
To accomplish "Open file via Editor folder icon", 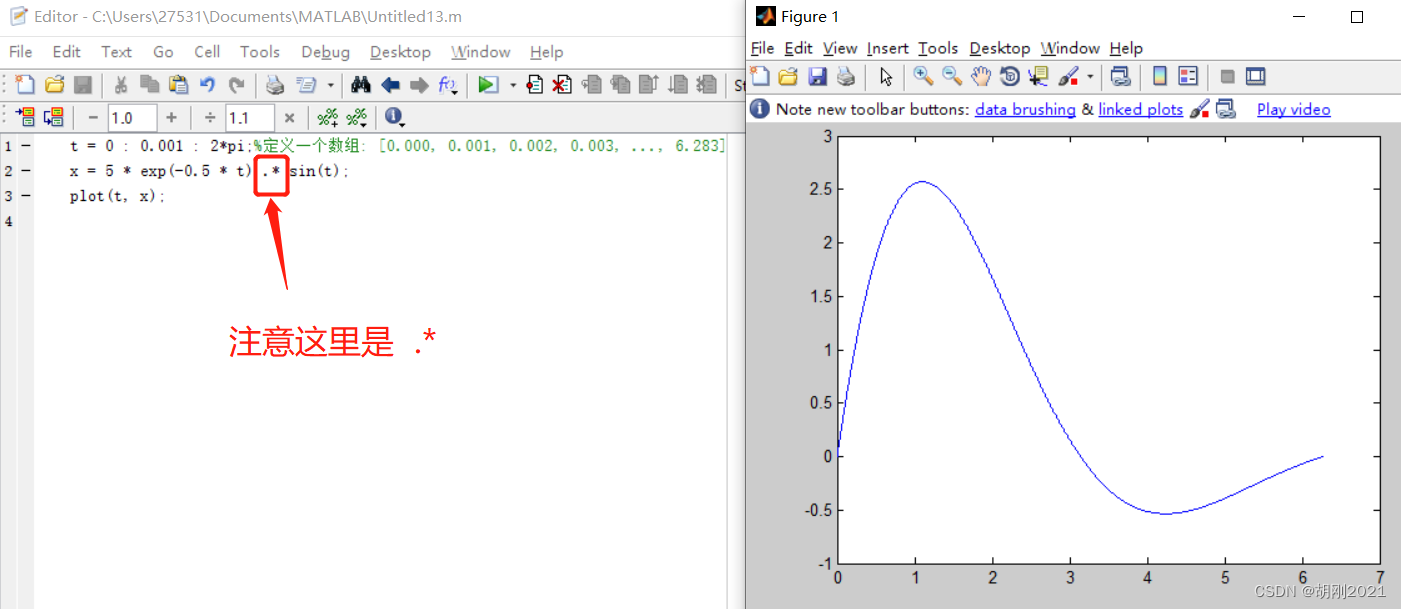I will coord(55,85).
